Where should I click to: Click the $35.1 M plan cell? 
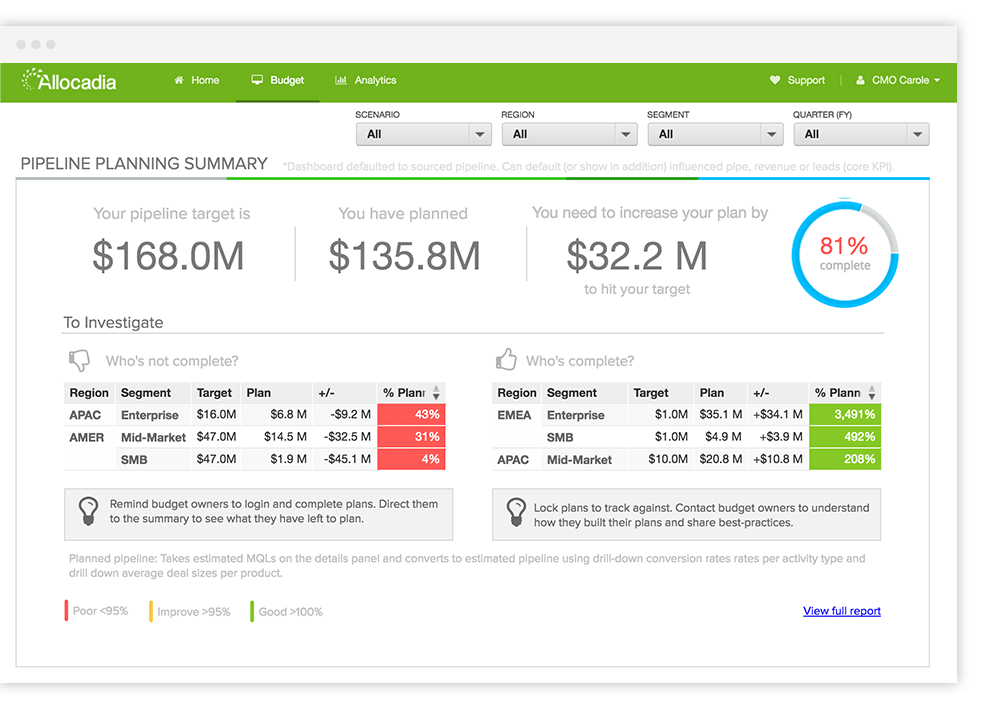pyautogui.click(x=721, y=414)
